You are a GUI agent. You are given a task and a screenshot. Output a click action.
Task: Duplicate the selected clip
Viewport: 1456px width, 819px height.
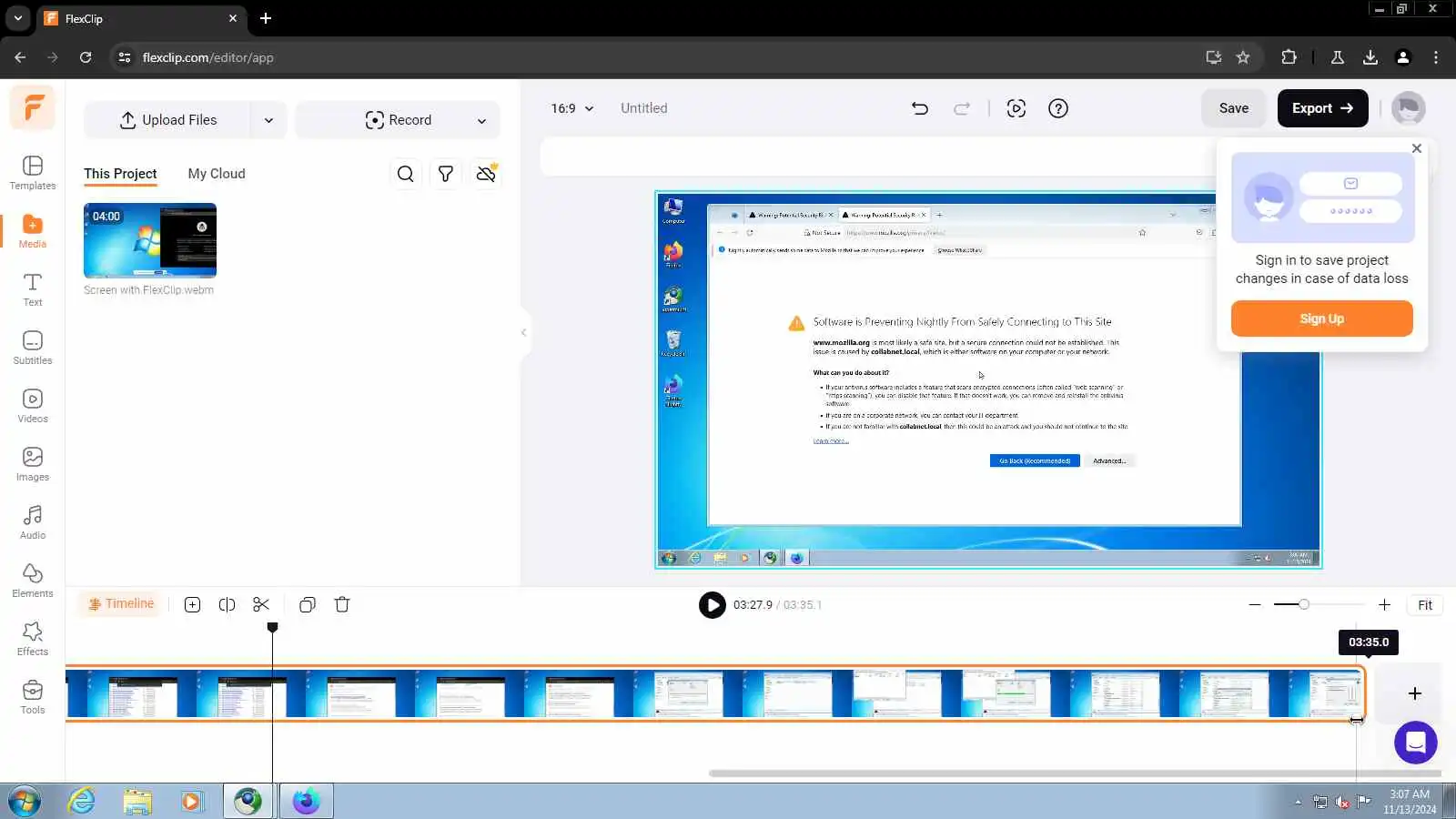click(308, 604)
